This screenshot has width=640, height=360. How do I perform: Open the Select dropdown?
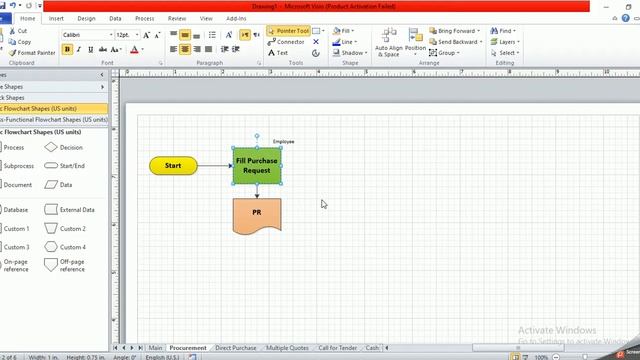[505, 53]
